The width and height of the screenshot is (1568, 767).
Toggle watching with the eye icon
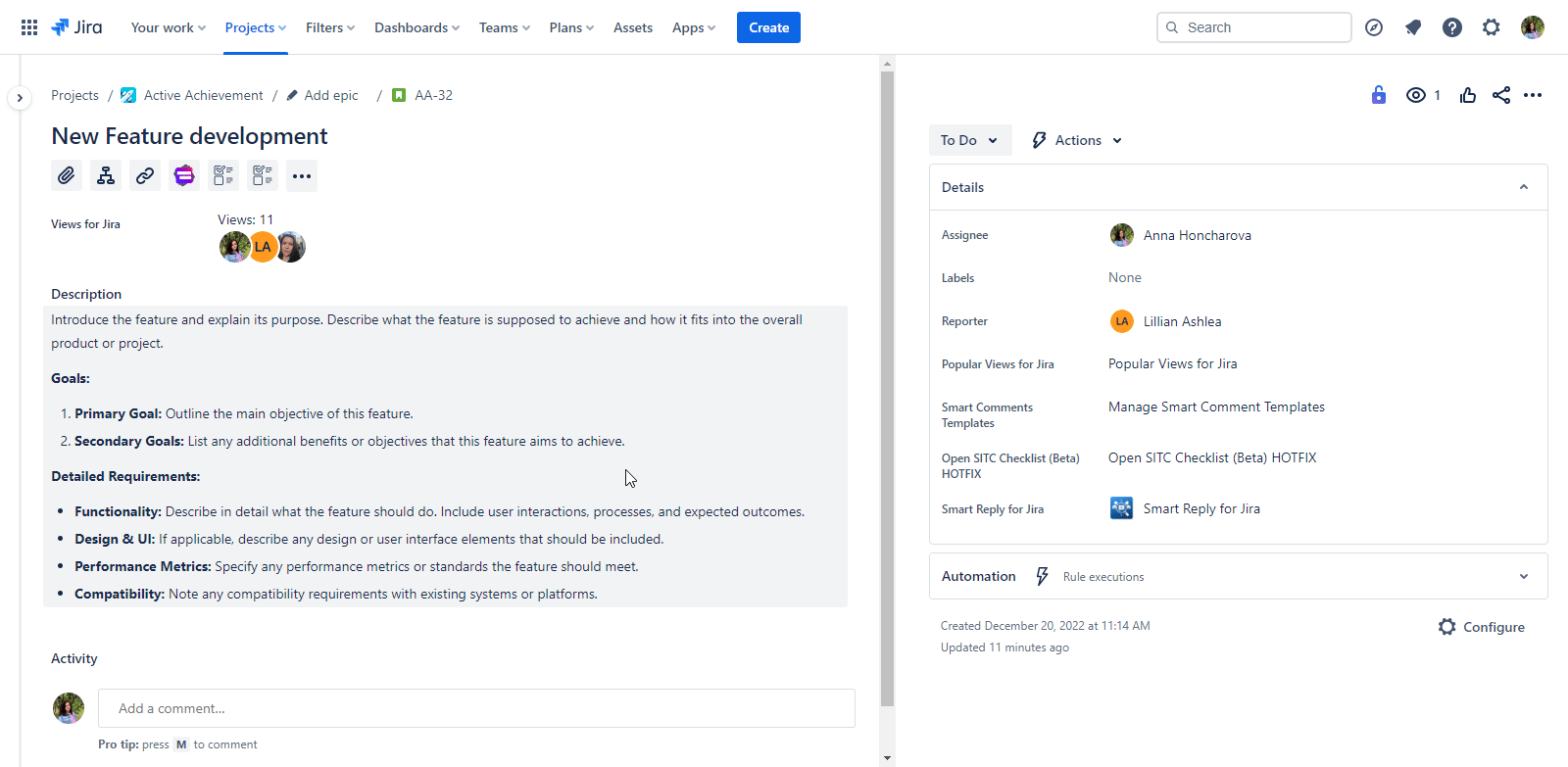[1415, 95]
